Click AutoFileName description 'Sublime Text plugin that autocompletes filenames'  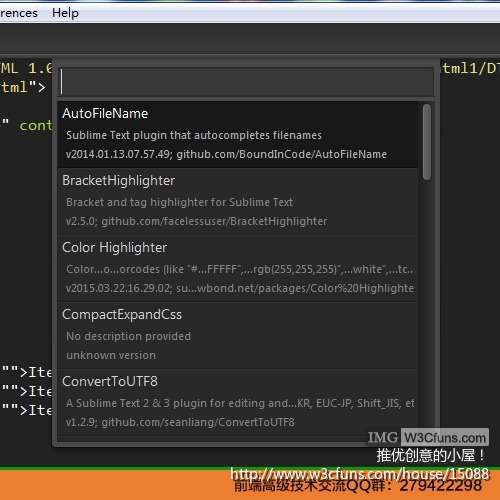[194, 135]
